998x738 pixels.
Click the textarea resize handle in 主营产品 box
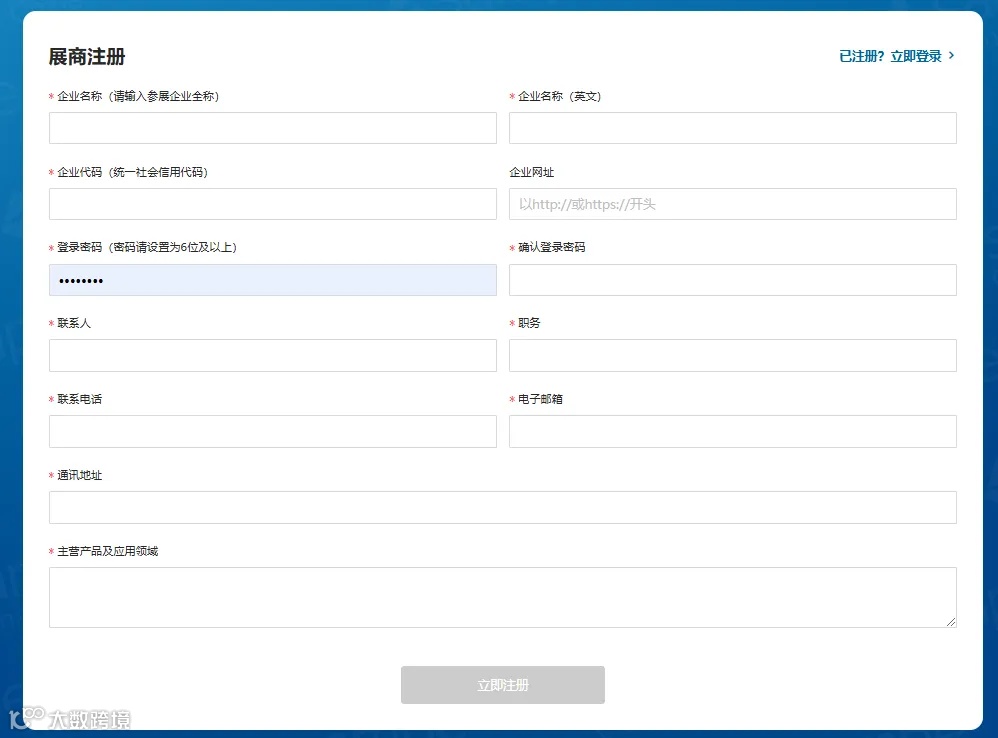951,622
